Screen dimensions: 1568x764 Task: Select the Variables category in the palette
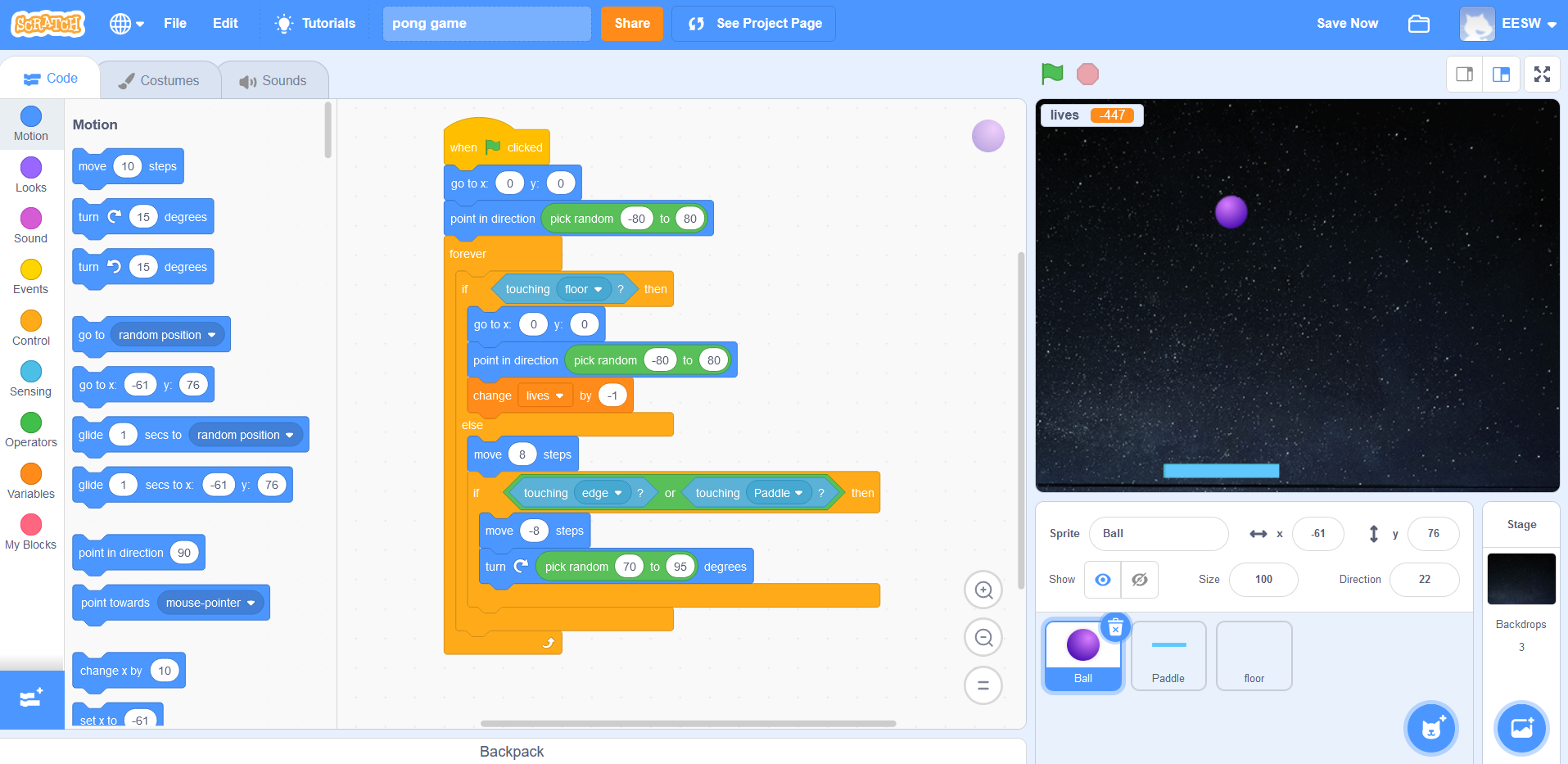click(x=30, y=481)
